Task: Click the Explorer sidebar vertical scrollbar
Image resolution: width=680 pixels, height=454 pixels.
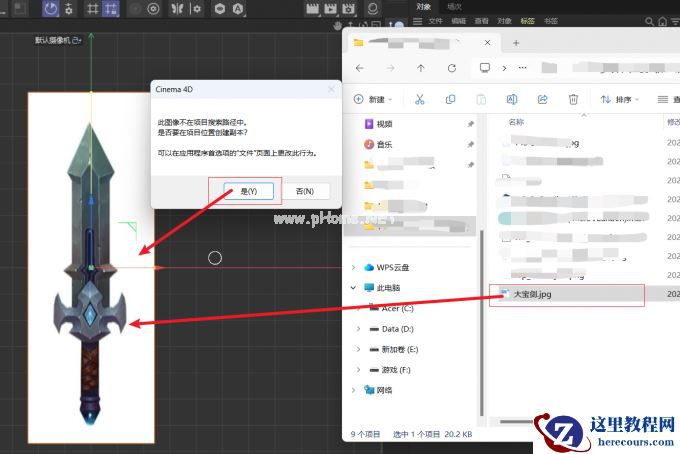Action: [482, 321]
